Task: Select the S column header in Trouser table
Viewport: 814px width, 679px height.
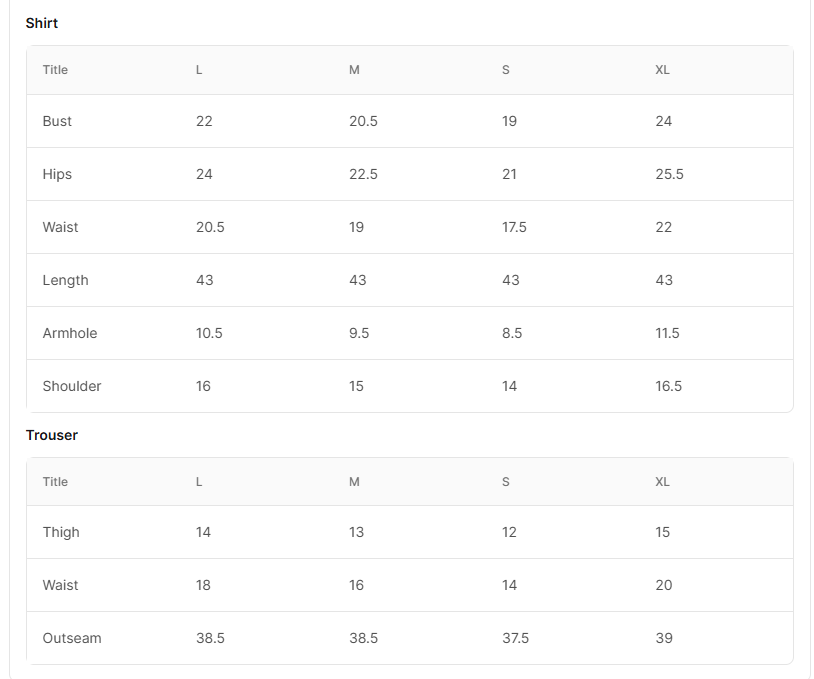Action: pyautogui.click(x=506, y=482)
